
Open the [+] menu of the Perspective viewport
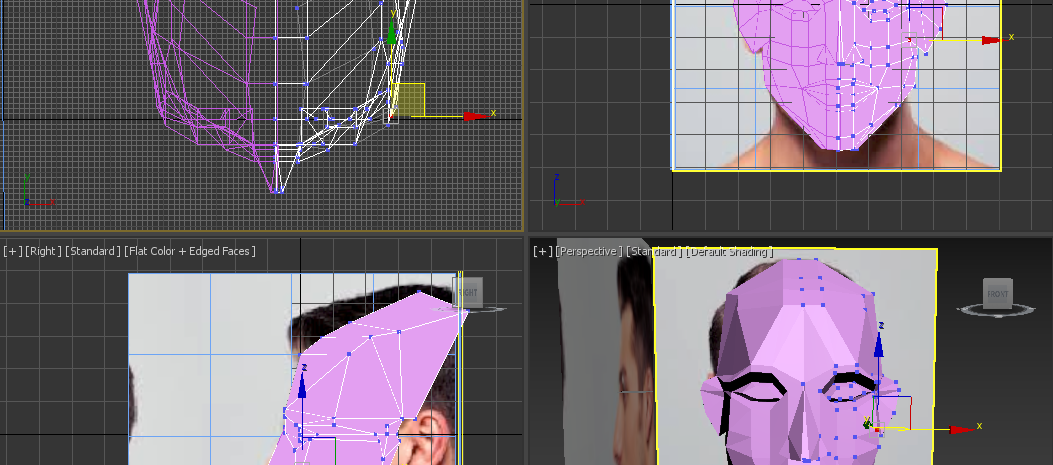click(x=543, y=251)
